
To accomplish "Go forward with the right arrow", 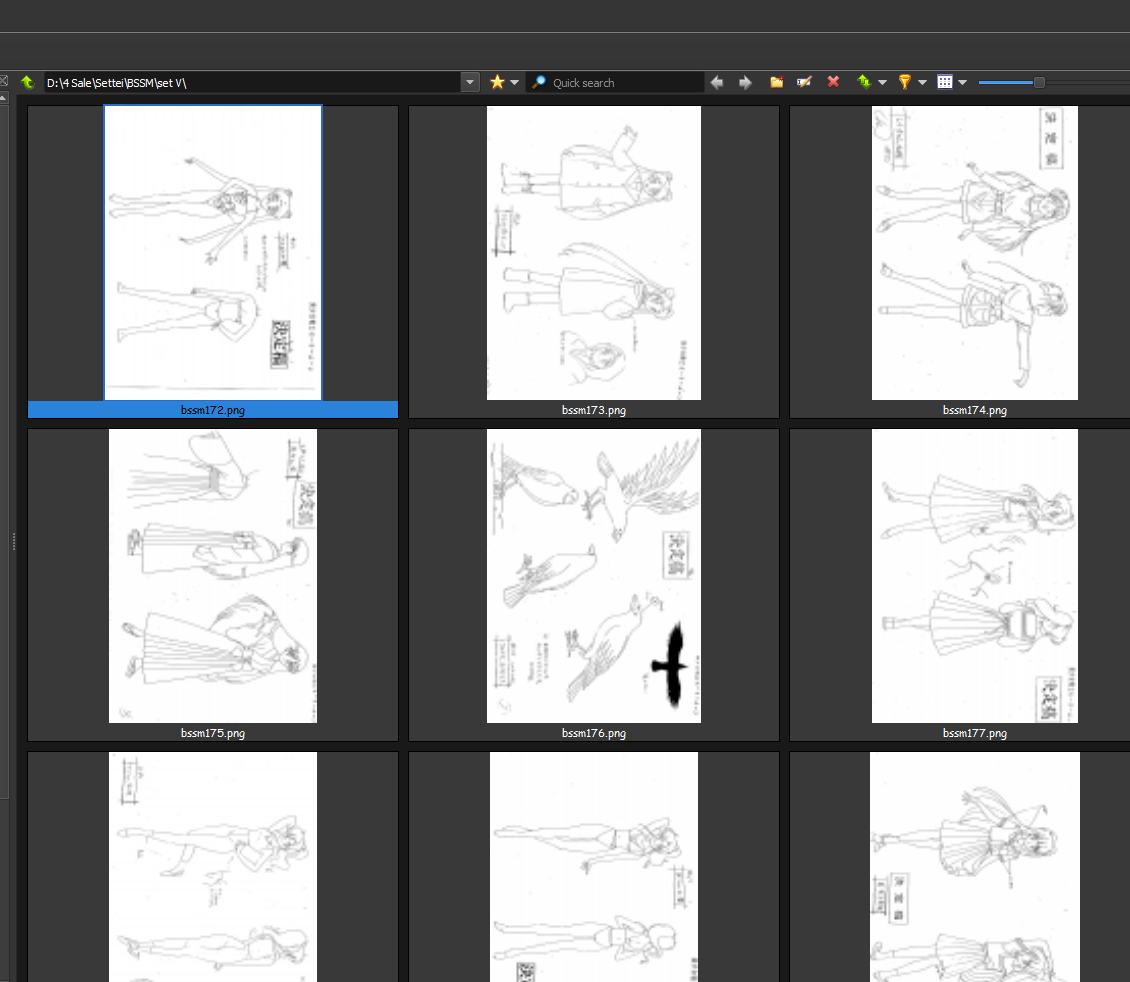I will (x=745, y=83).
